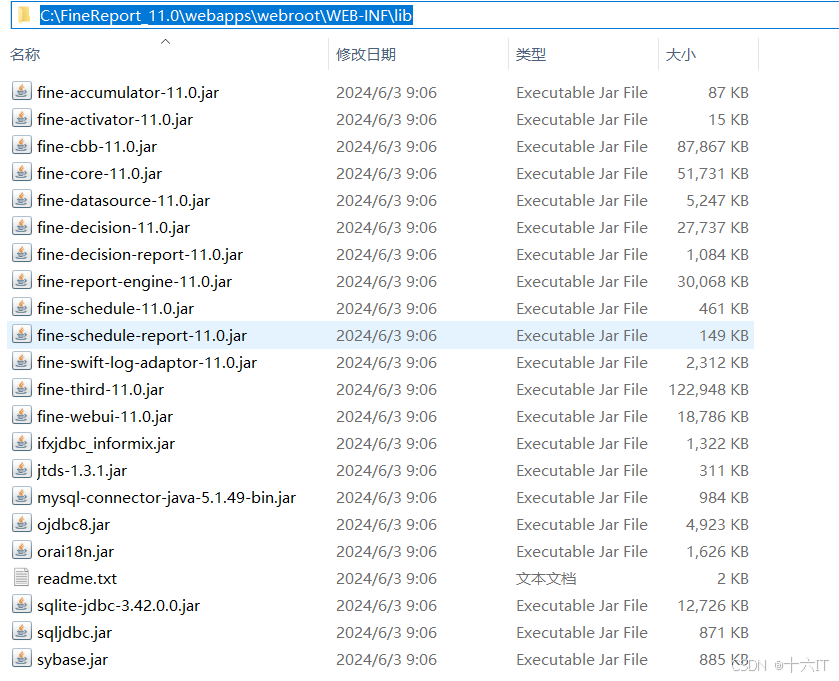Toggle sort arrow above the 名称 column
Image resolution: width=839 pixels, height=681 pixels.
pos(165,42)
